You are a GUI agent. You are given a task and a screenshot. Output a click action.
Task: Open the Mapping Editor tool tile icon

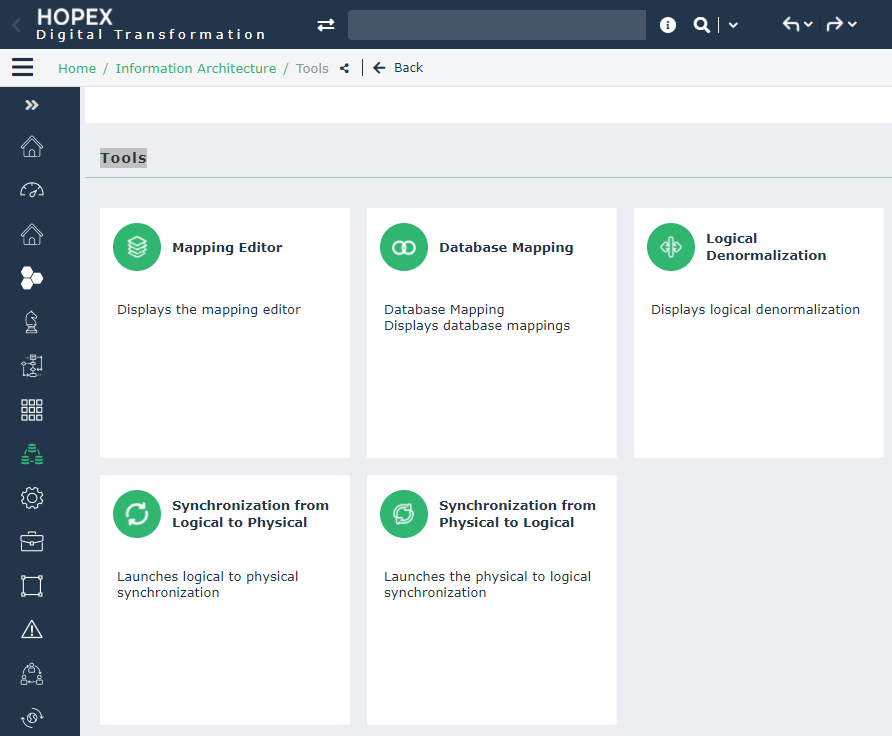[x=137, y=247]
